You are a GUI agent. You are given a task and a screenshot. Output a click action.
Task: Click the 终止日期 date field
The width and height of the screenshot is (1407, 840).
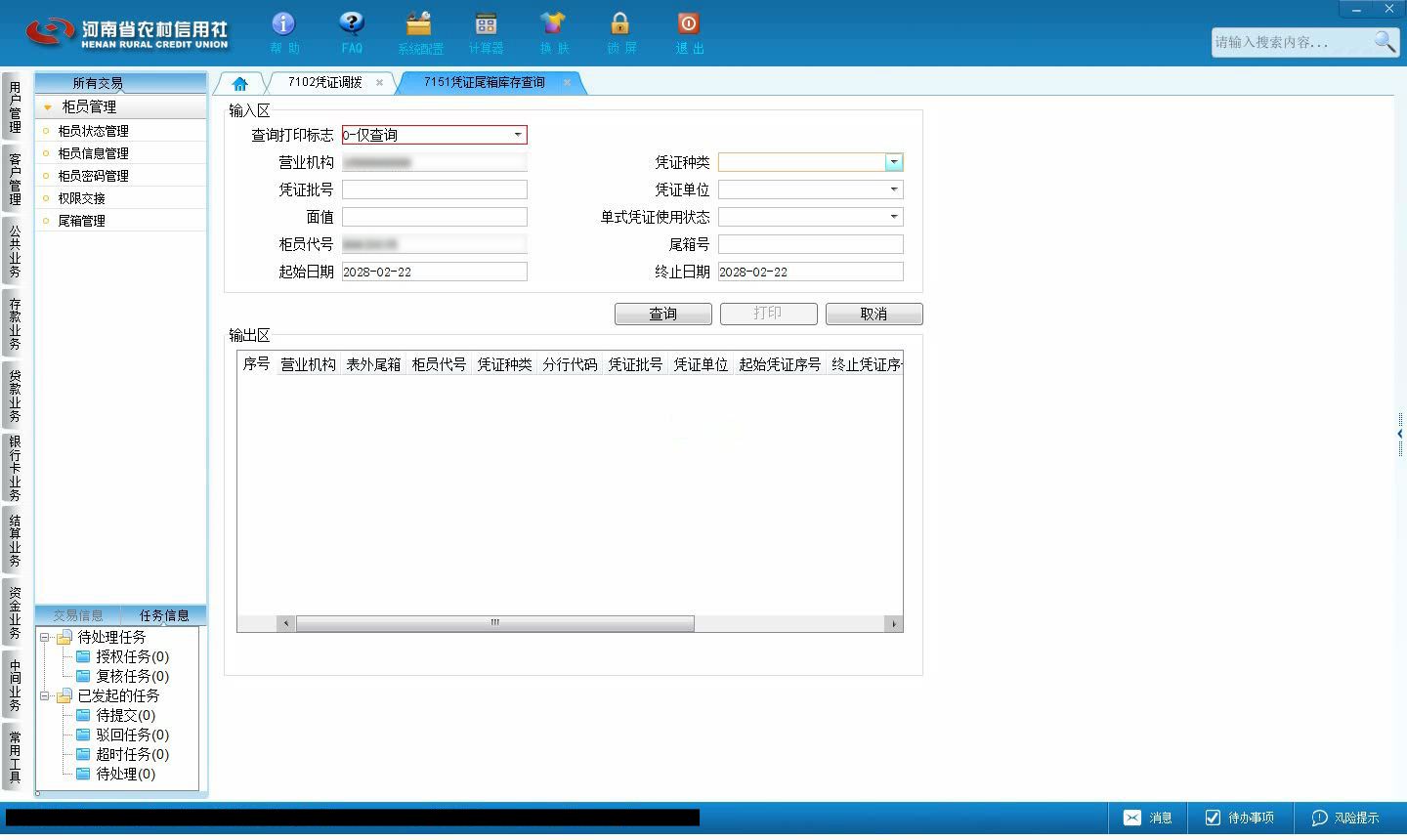pos(811,272)
